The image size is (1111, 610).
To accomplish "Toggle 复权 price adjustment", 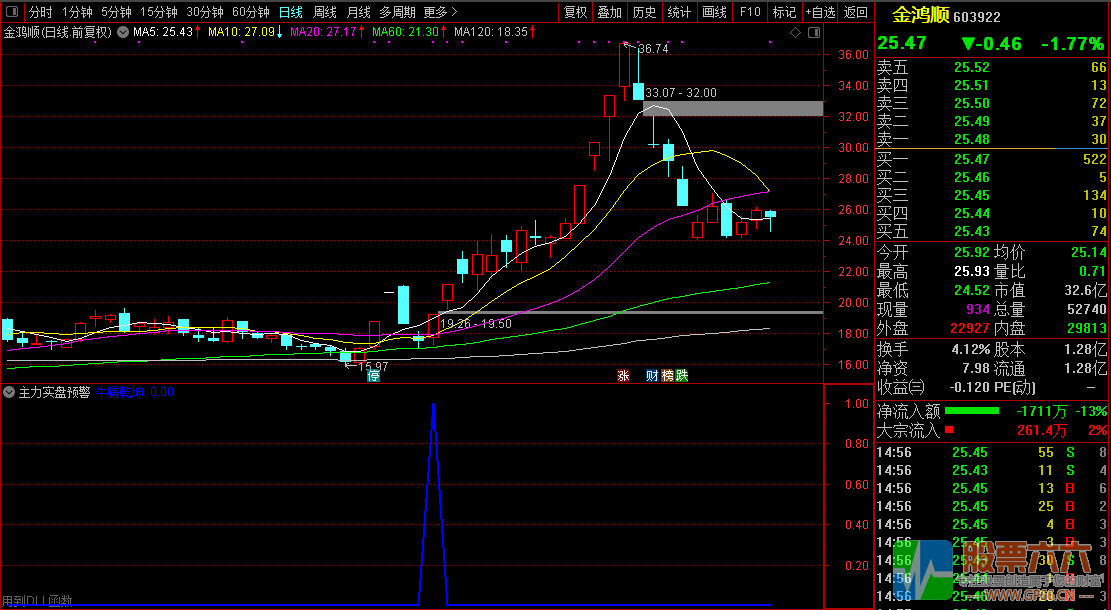I will pos(575,12).
